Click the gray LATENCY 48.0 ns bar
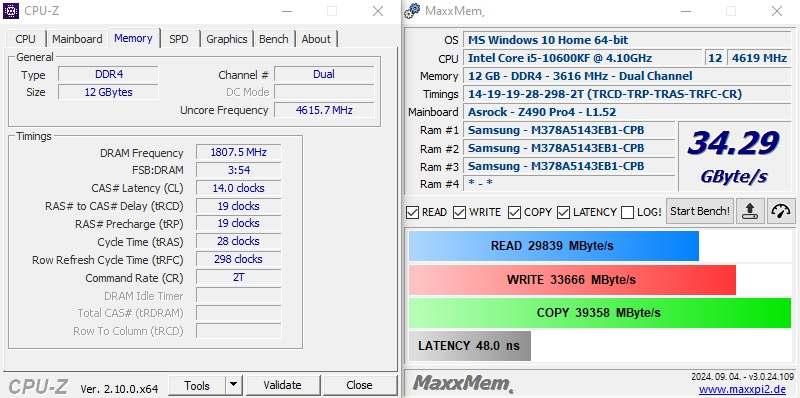 tap(469, 346)
